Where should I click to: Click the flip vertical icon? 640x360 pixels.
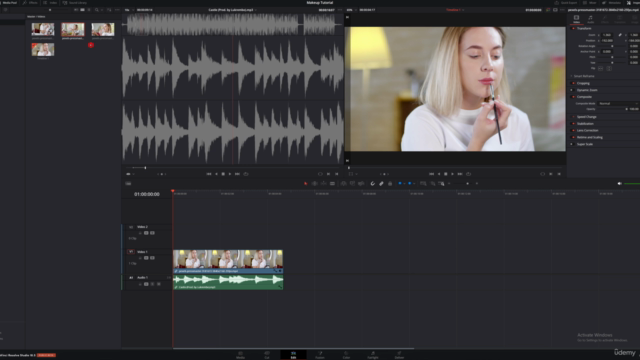[x=609, y=68]
